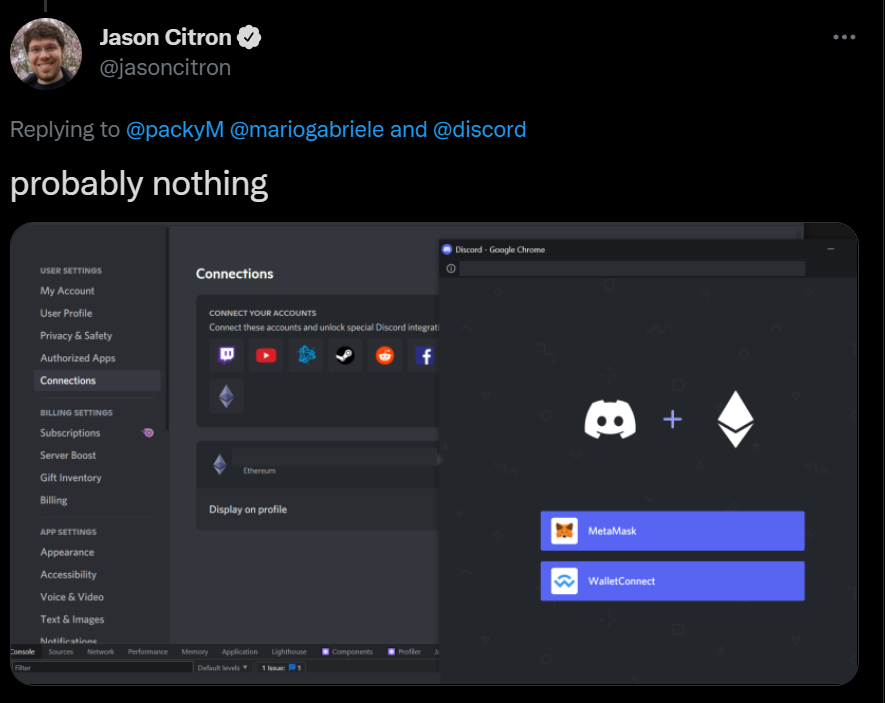Click the Jason Citron display name
885x703 pixels.
tap(165, 37)
